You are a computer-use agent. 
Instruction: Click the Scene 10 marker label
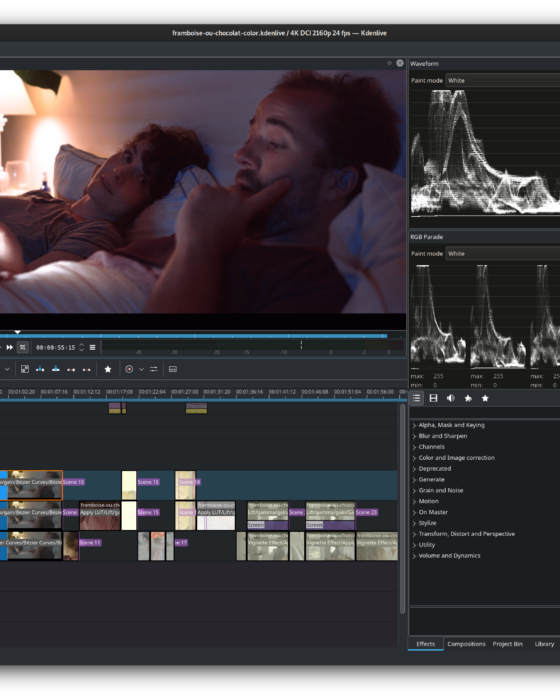(74, 482)
